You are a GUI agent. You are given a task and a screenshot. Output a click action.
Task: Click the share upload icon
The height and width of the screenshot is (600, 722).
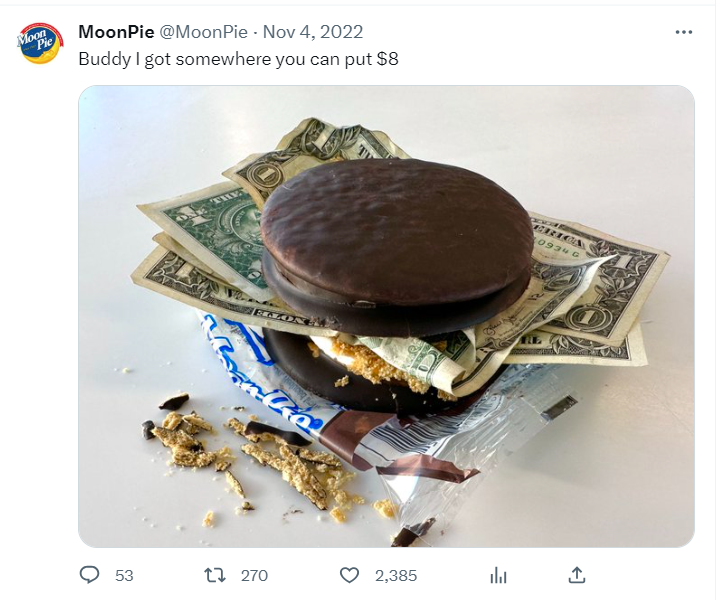click(576, 575)
